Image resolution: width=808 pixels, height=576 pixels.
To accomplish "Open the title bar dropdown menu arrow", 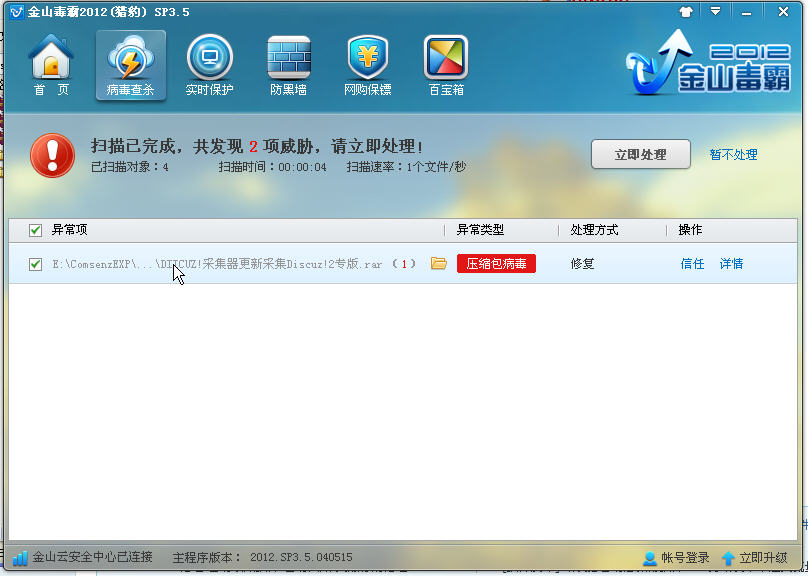I will coord(715,11).
